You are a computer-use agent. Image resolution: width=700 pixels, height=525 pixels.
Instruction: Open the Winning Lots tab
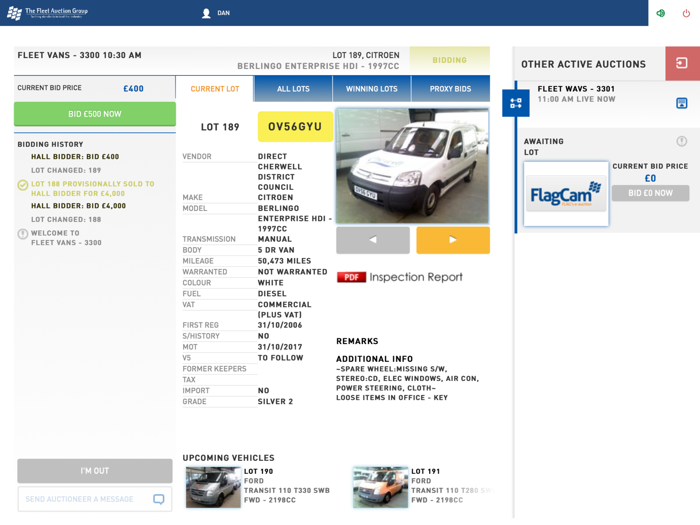[x=371, y=89]
